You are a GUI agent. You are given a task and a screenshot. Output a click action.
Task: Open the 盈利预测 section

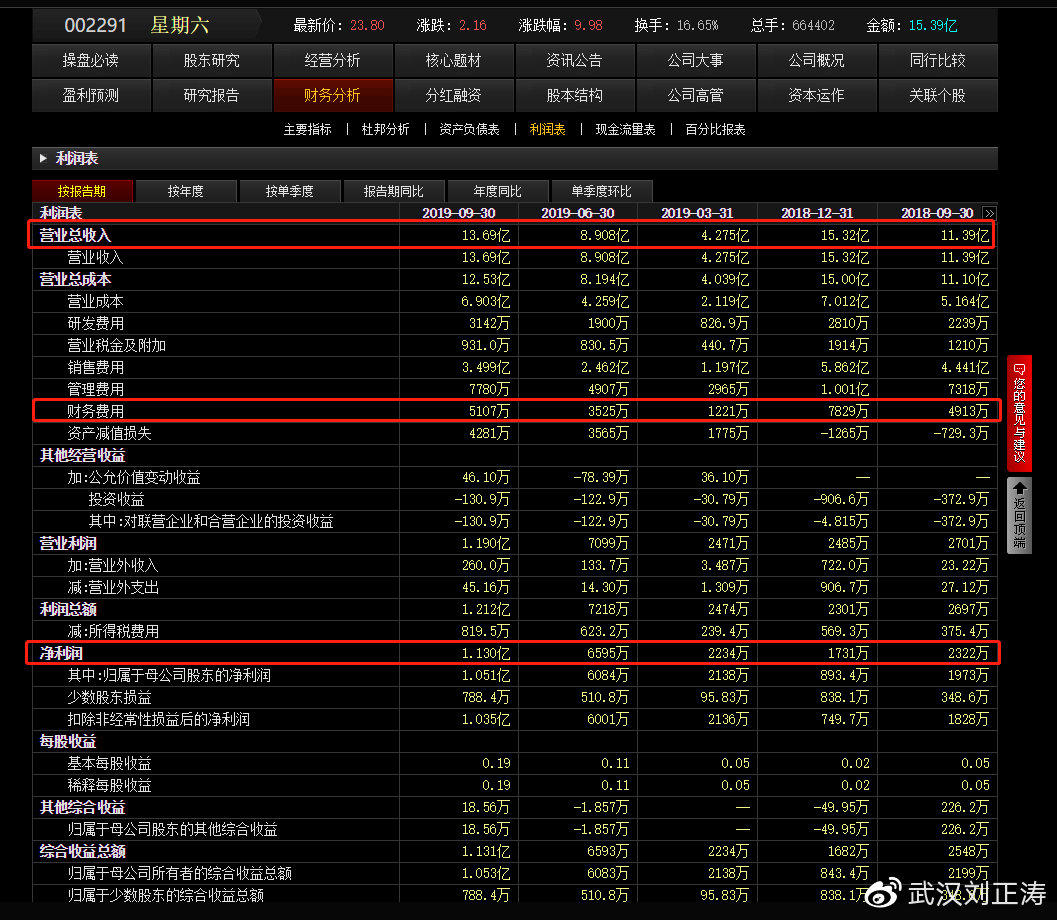[x=91, y=96]
